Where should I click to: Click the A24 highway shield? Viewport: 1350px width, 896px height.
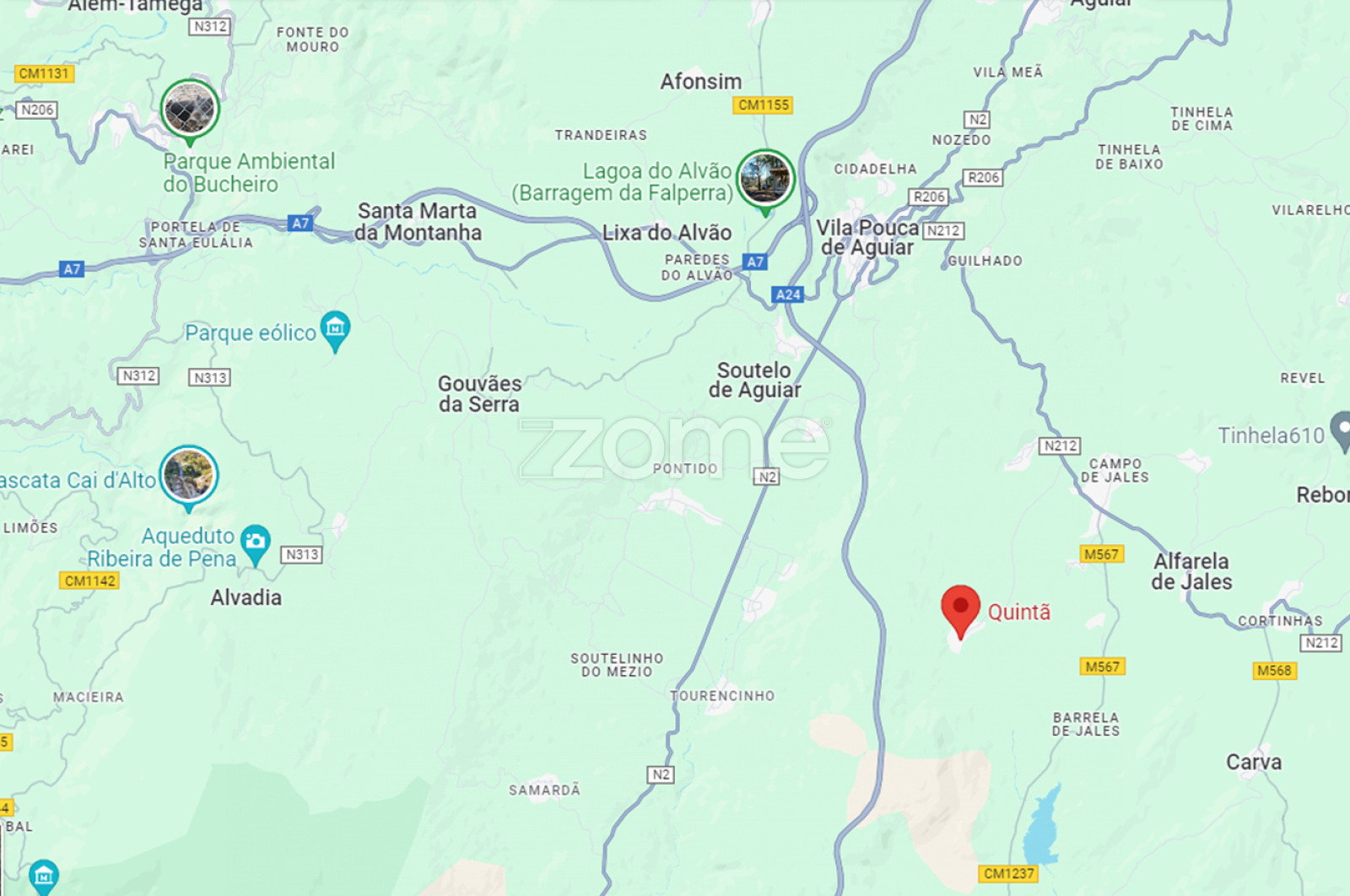787,294
